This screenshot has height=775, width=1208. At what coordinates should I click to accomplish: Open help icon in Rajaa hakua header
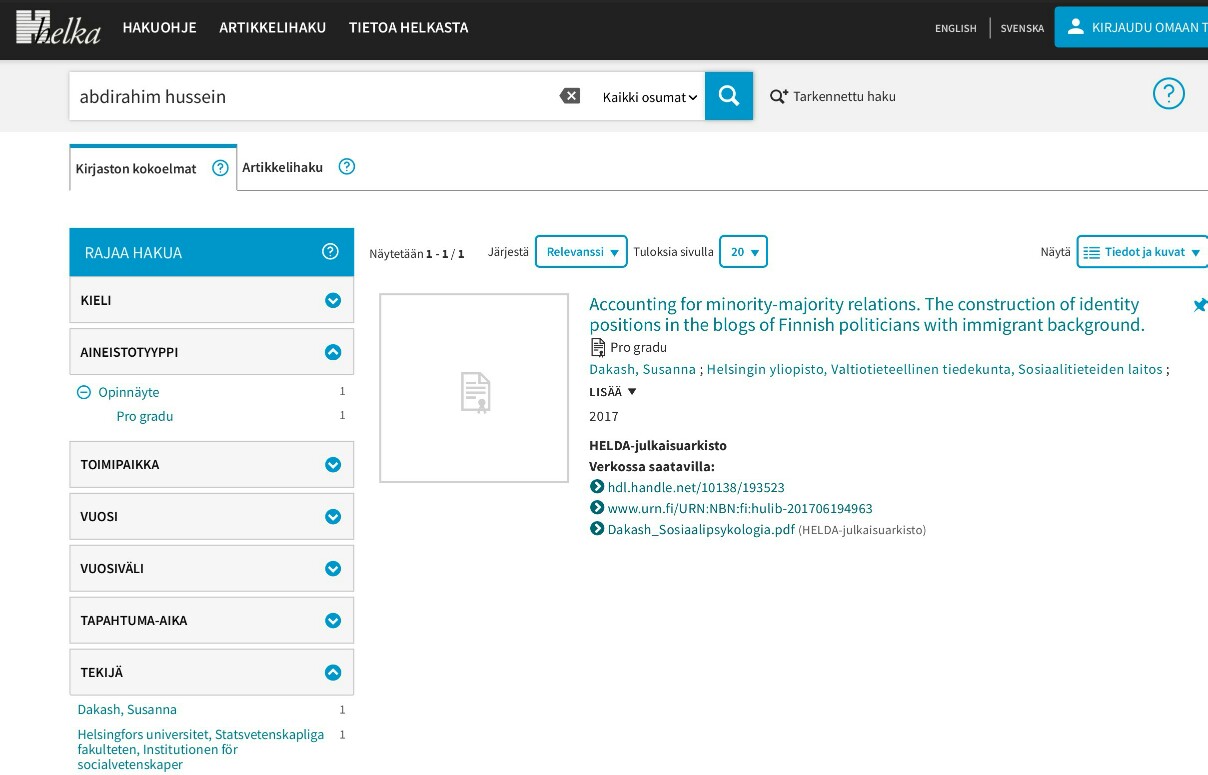[331, 252]
